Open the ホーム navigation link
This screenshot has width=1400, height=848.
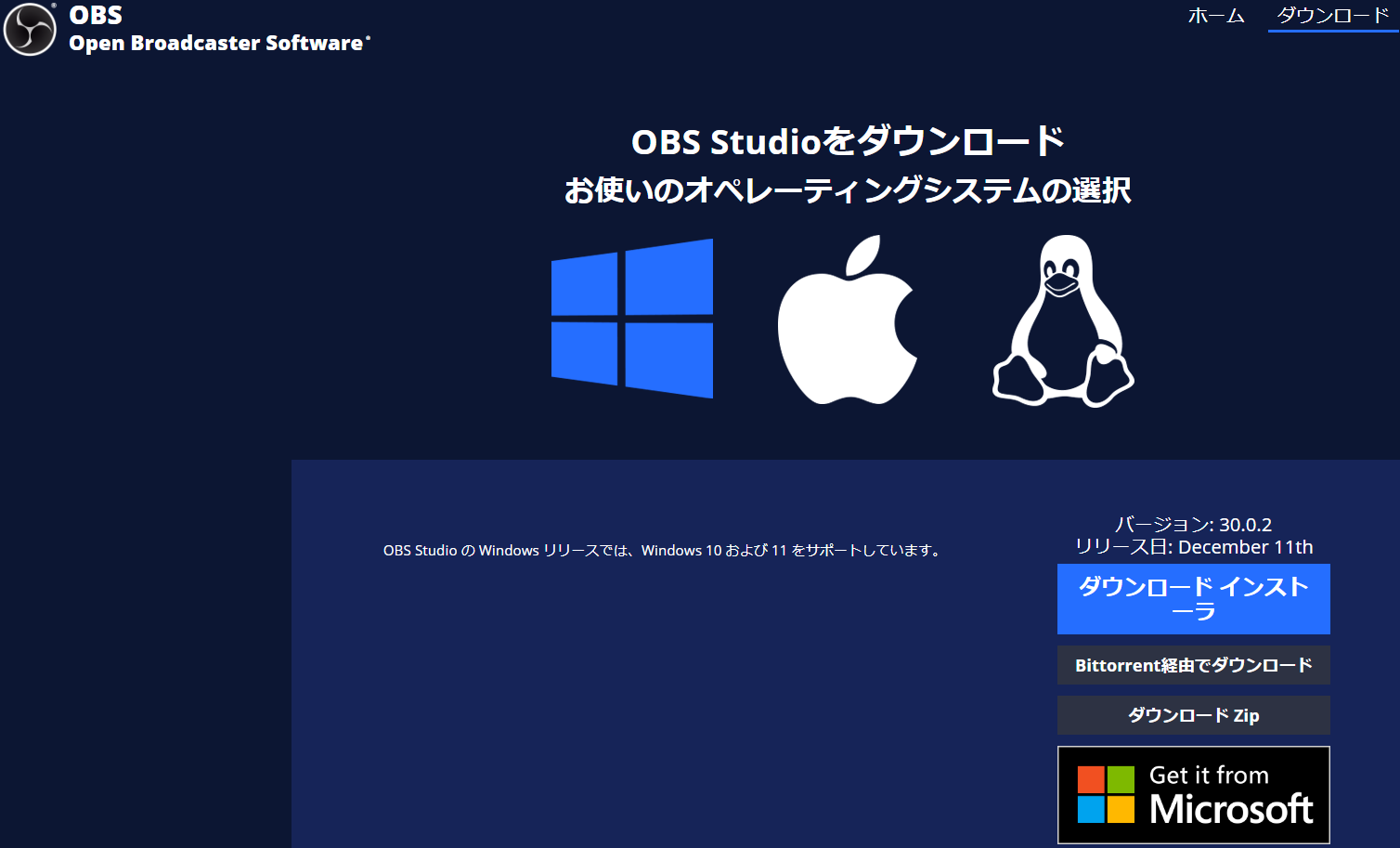click(1216, 16)
